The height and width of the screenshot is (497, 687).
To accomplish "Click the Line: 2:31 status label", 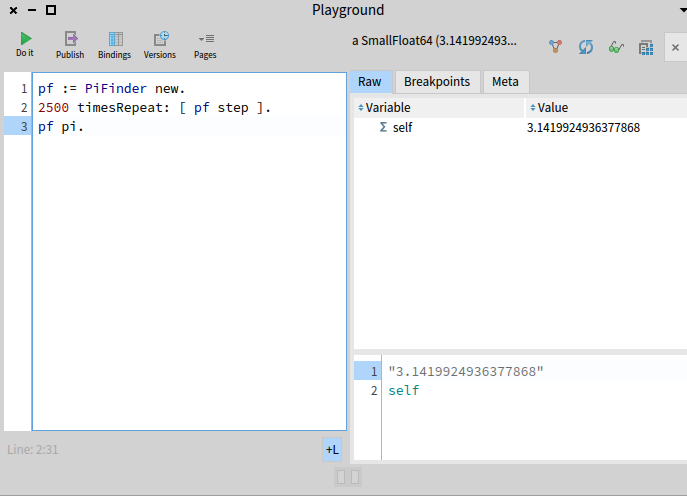I will pos(32,450).
